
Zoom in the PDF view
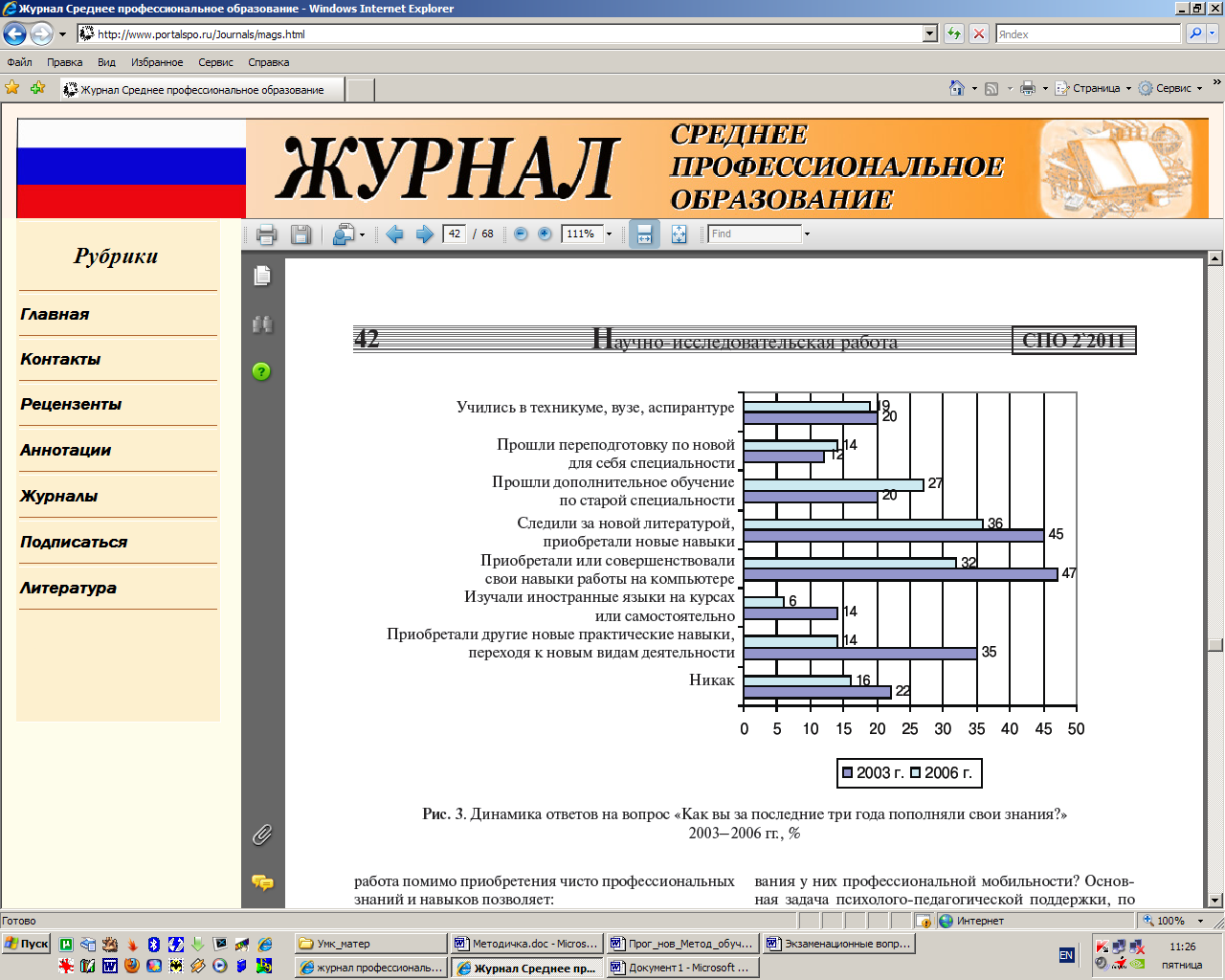[x=545, y=234]
